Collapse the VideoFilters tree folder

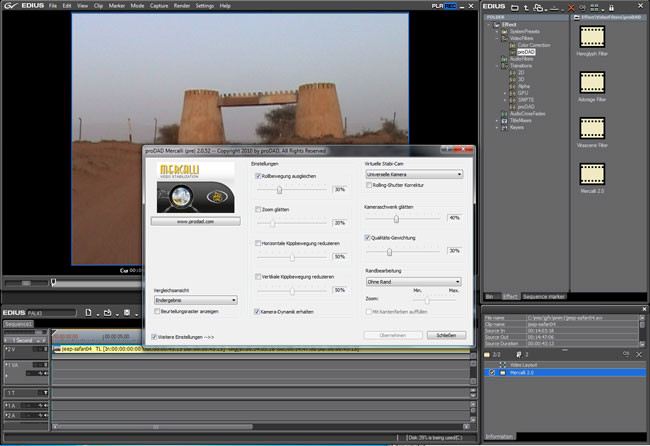coord(497,38)
